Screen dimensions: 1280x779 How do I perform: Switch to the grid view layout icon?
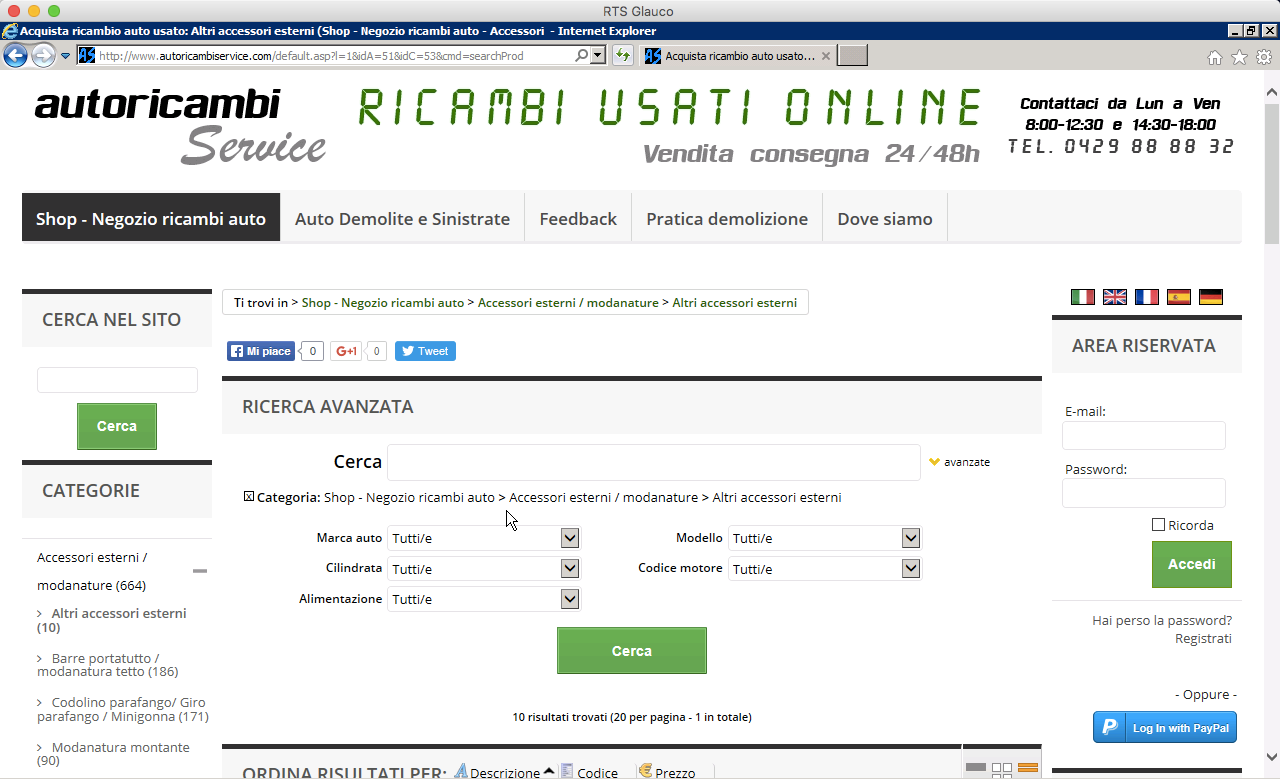[x=1002, y=769]
